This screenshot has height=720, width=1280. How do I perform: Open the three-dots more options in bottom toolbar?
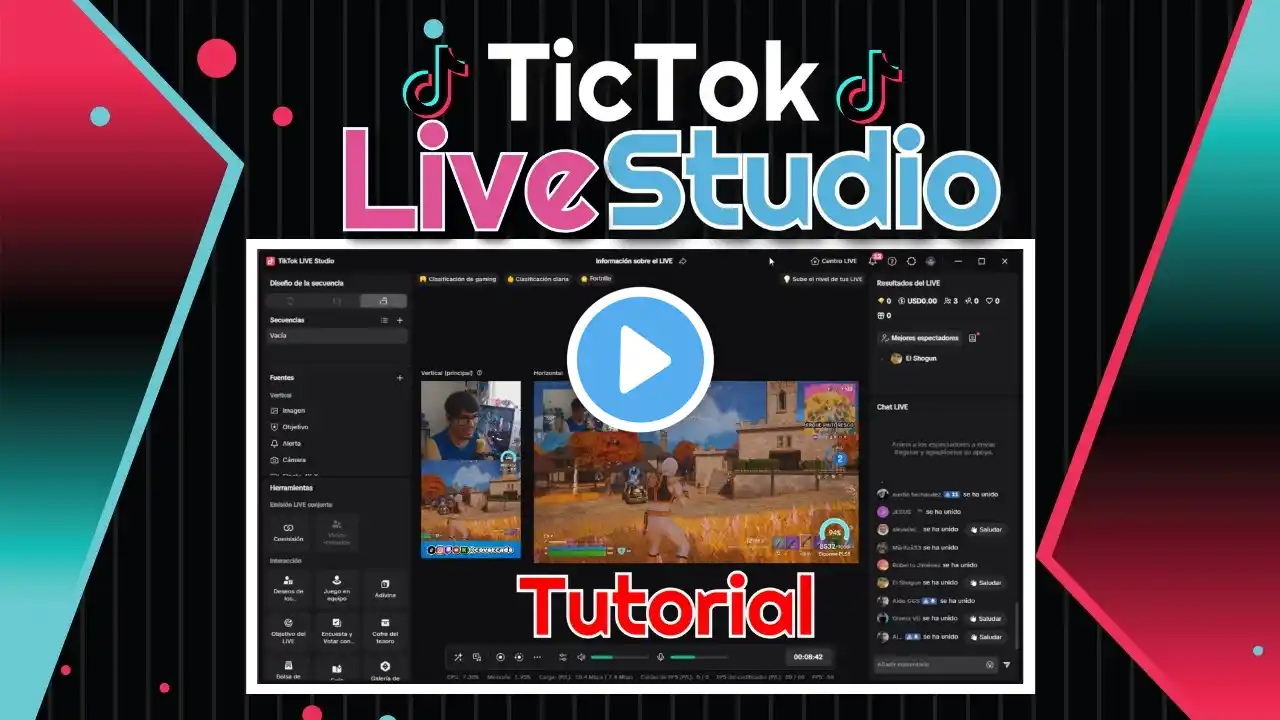537,657
